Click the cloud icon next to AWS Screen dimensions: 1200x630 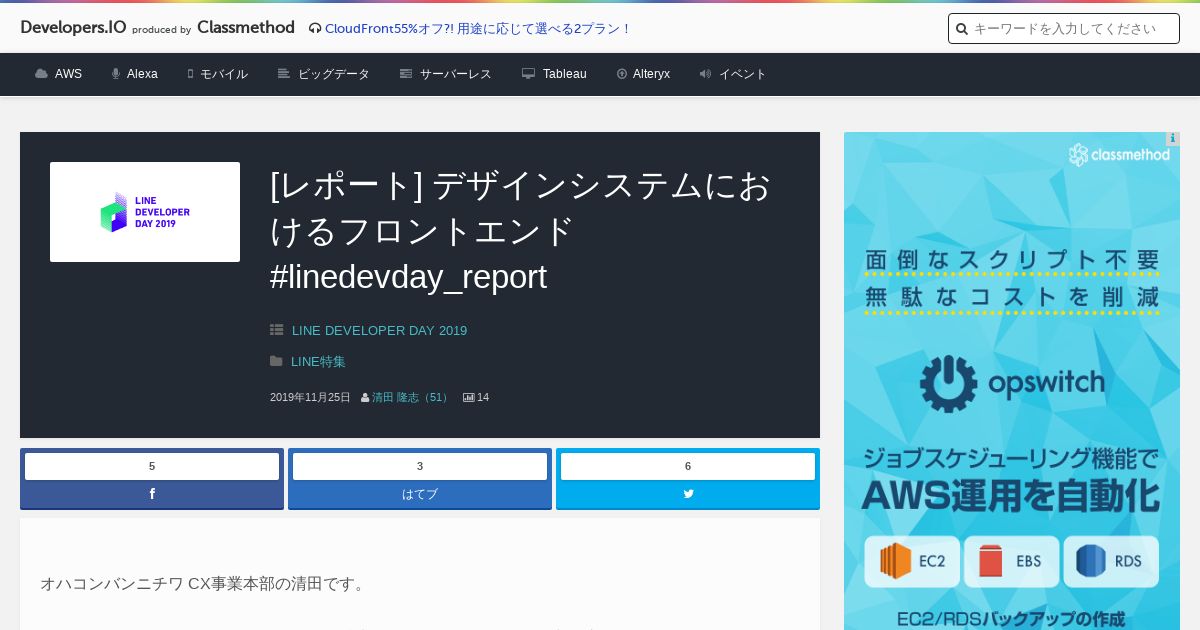coord(41,74)
